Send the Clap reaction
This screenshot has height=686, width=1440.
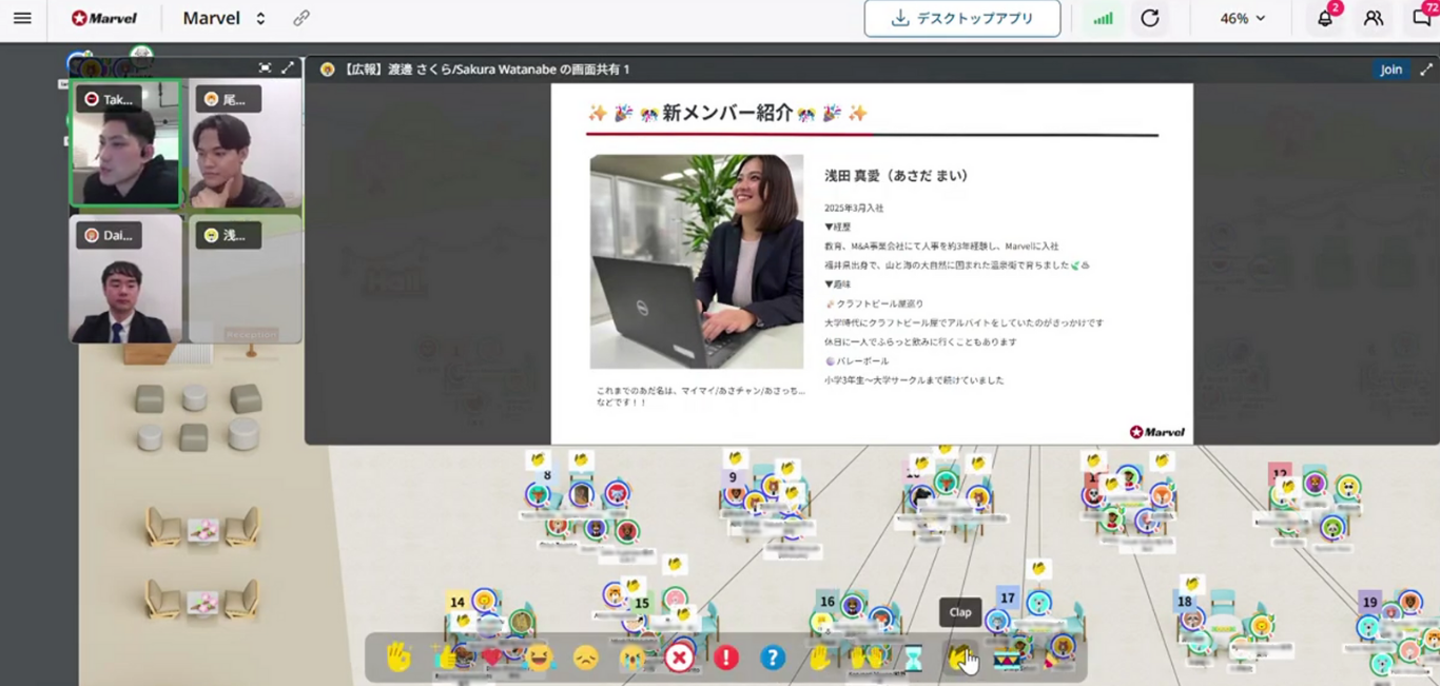(x=960, y=657)
